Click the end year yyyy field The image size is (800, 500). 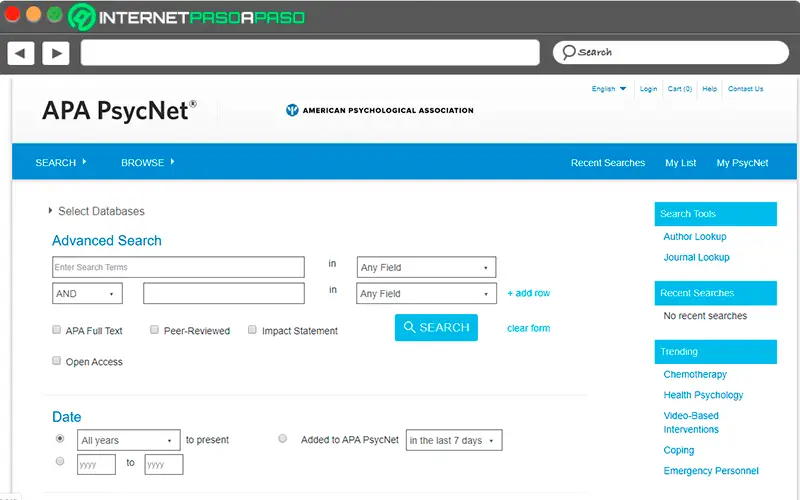[x=164, y=464]
